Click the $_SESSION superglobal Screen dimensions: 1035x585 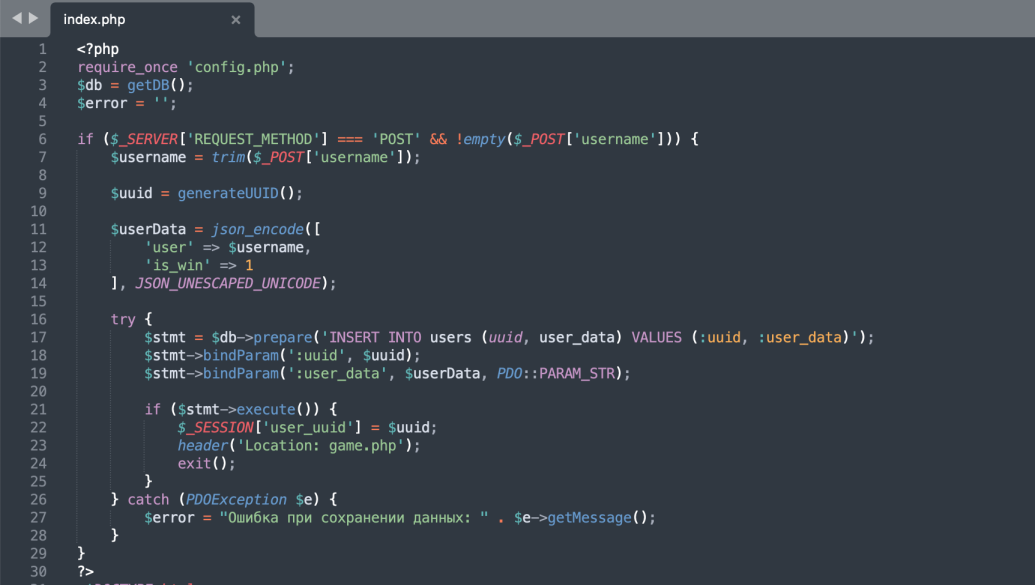[215, 428]
